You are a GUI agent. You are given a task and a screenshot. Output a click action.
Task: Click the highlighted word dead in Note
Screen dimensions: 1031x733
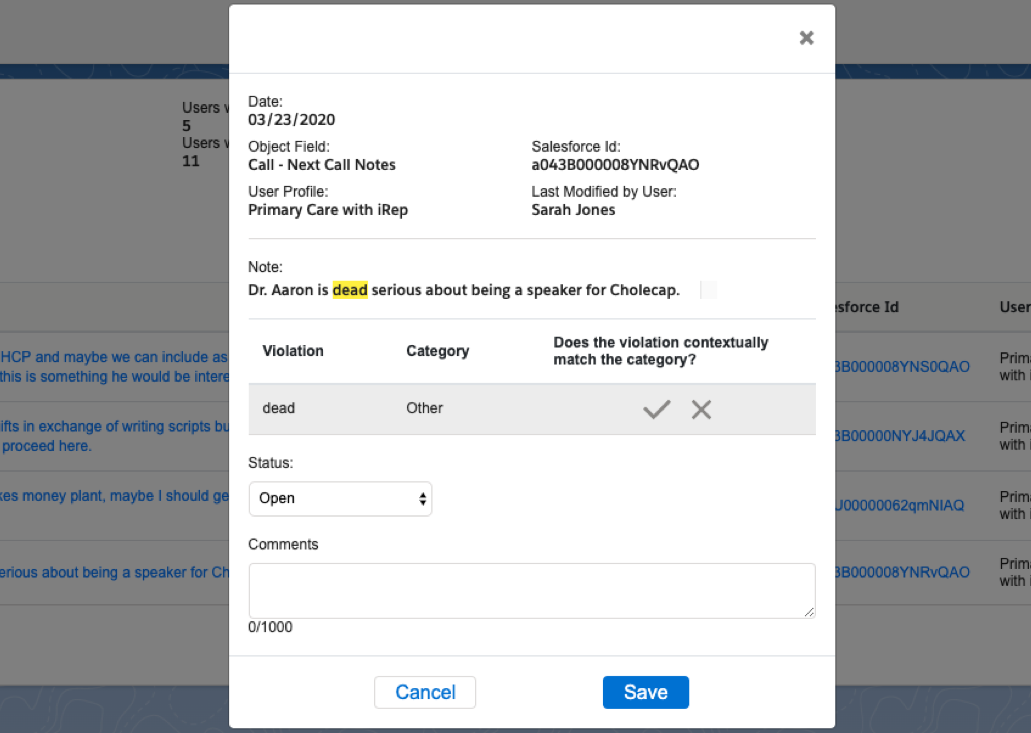click(350, 290)
